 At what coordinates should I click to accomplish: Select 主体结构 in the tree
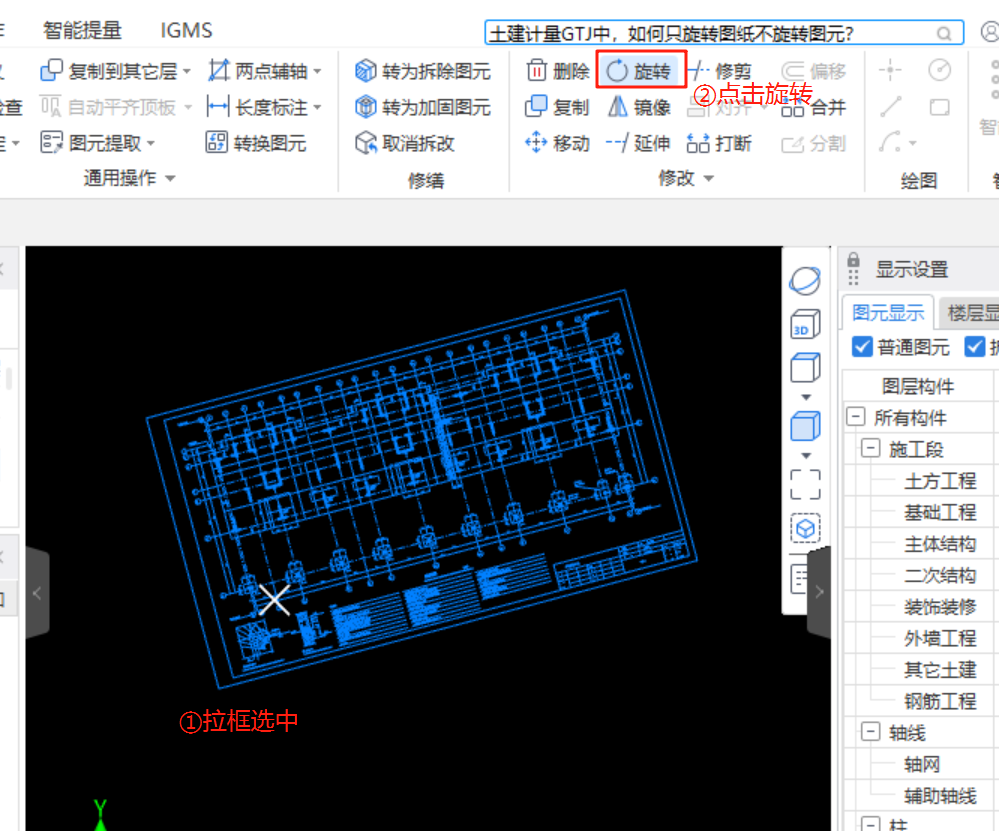pyautogui.click(x=940, y=544)
